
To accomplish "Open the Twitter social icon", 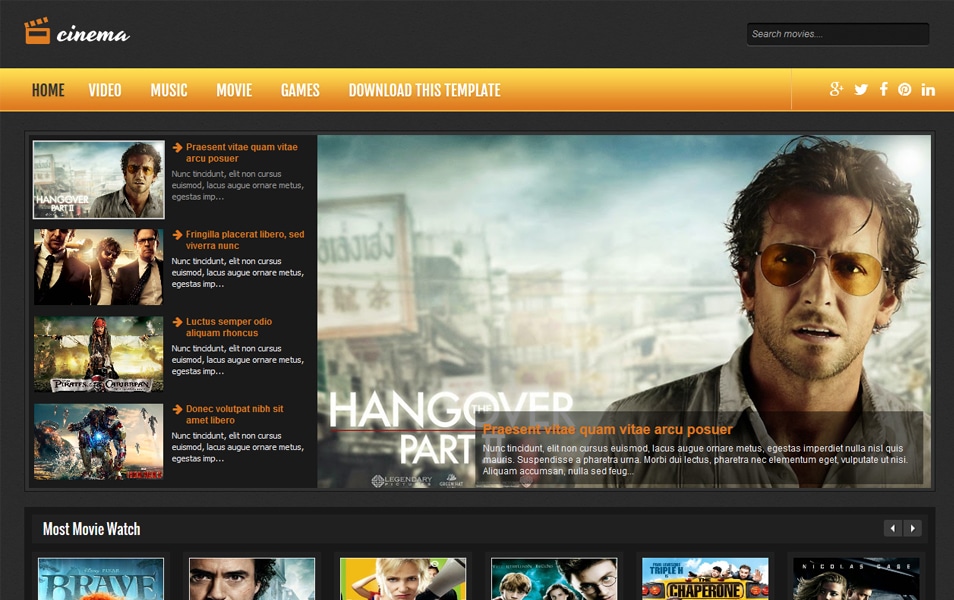I will (x=861, y=89).
